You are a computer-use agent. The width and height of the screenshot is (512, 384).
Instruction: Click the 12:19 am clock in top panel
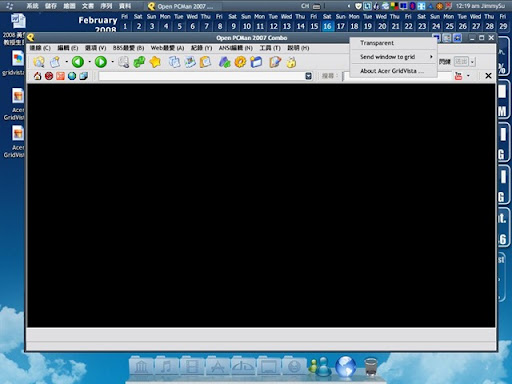[x=468, y=6]
